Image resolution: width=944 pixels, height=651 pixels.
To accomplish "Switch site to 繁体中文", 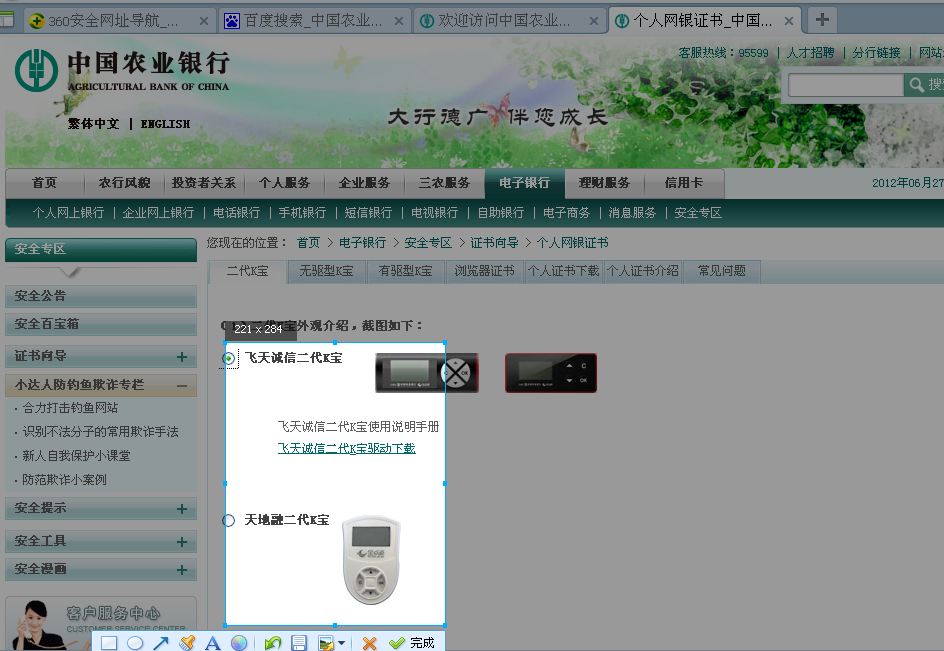I will [x=93, y=124].
